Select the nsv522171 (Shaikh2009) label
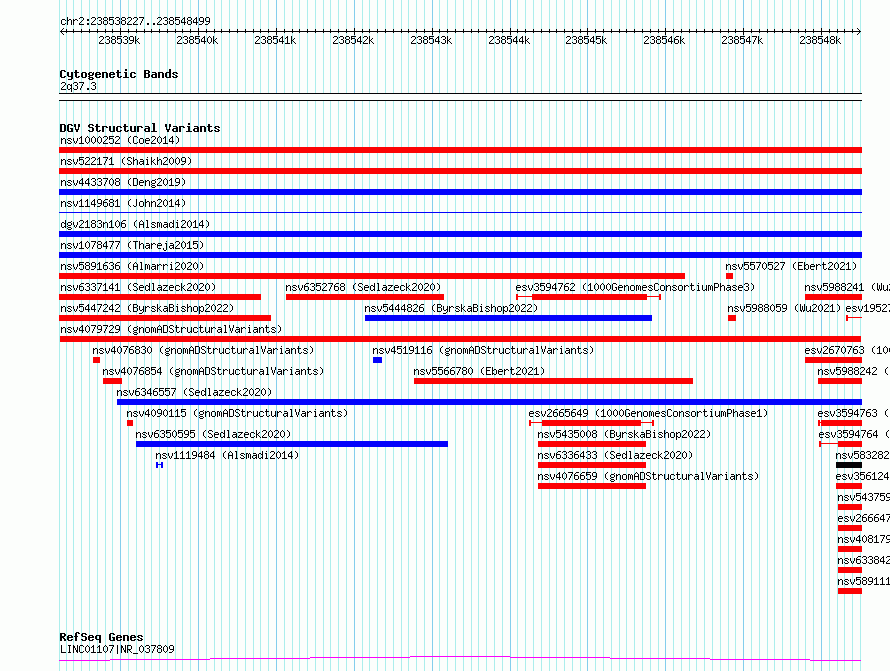Viewport: 890px width, 671px height. pos(126,161)
